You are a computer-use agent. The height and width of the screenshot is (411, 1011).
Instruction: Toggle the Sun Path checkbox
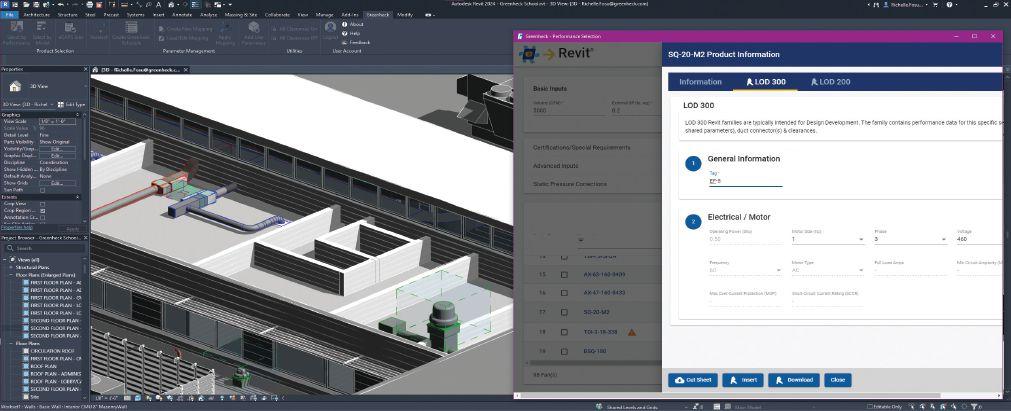click(43, 190)
